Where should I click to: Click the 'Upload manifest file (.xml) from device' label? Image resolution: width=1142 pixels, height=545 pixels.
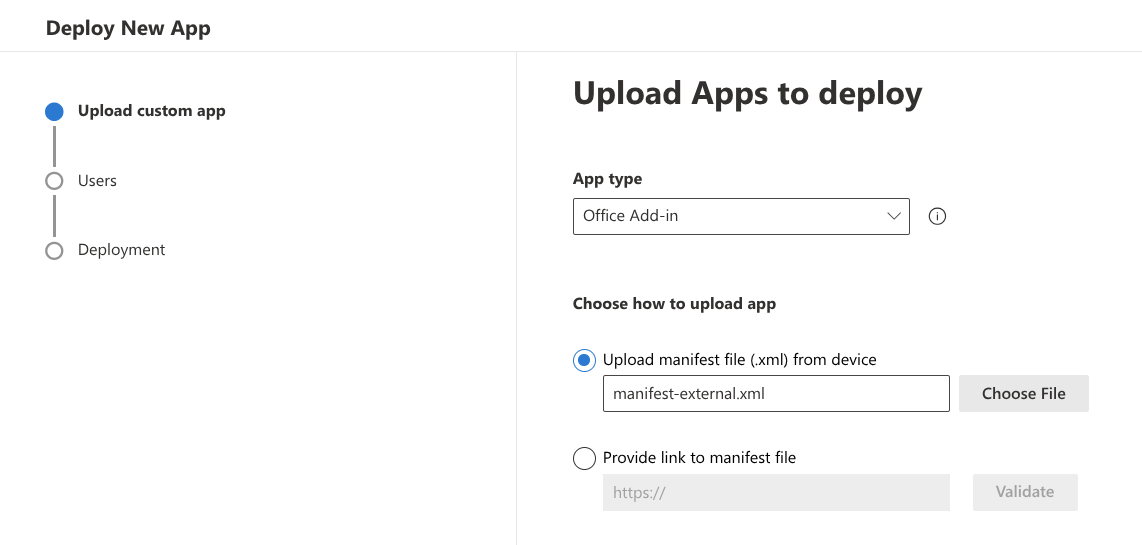(x=739, y=360)
